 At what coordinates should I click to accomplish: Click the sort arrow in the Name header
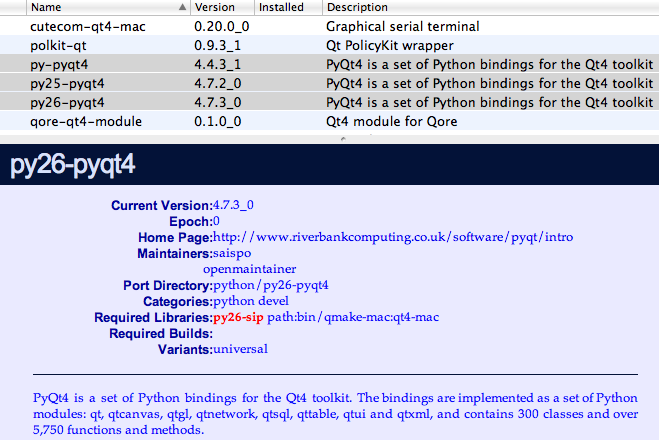[x=182, y=7]
